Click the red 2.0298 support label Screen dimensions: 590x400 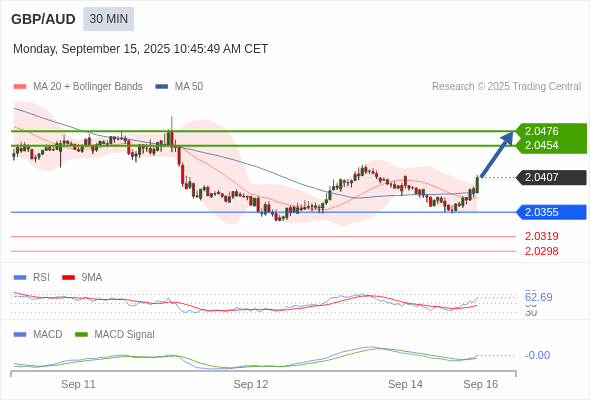[541, 251]
